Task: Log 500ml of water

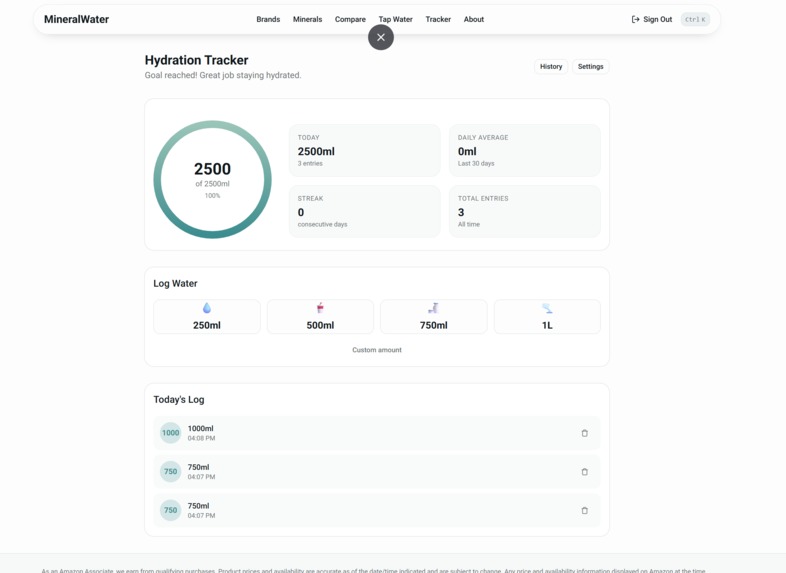Action: pos(320,317)
